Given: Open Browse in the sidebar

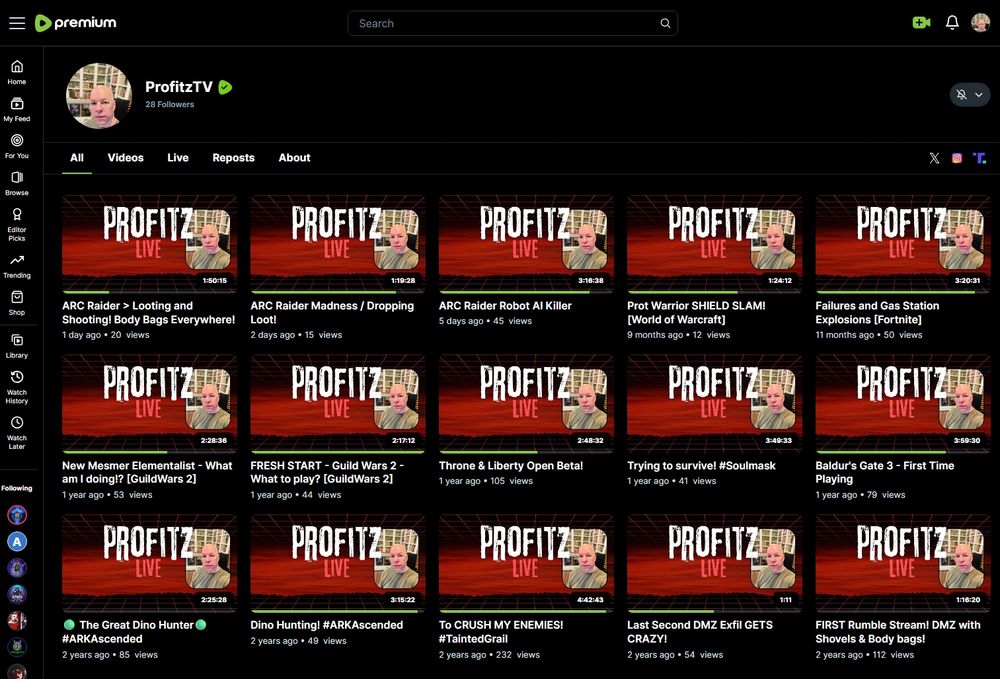Looking at the screenshot, I should click(x=17, y=183).
